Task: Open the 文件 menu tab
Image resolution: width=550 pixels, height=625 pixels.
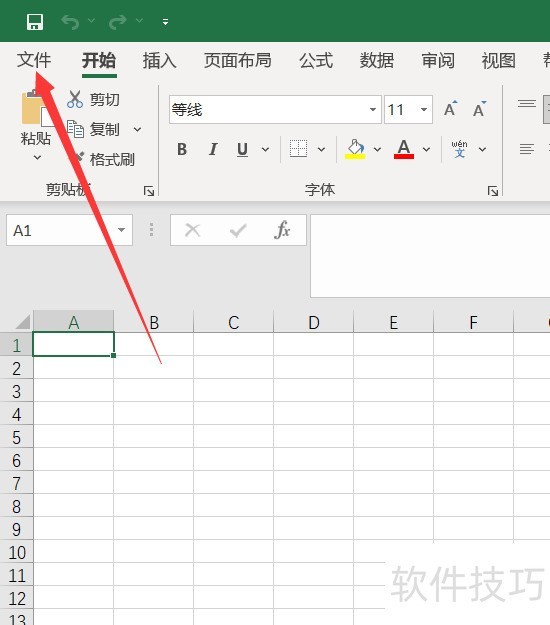Action: (x=34, y=61)
